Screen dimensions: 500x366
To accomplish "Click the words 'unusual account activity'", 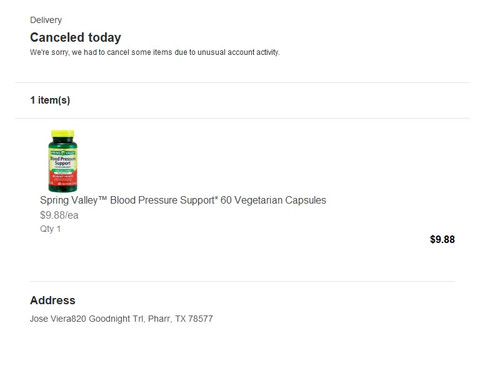I will click(x=238, y=52).
